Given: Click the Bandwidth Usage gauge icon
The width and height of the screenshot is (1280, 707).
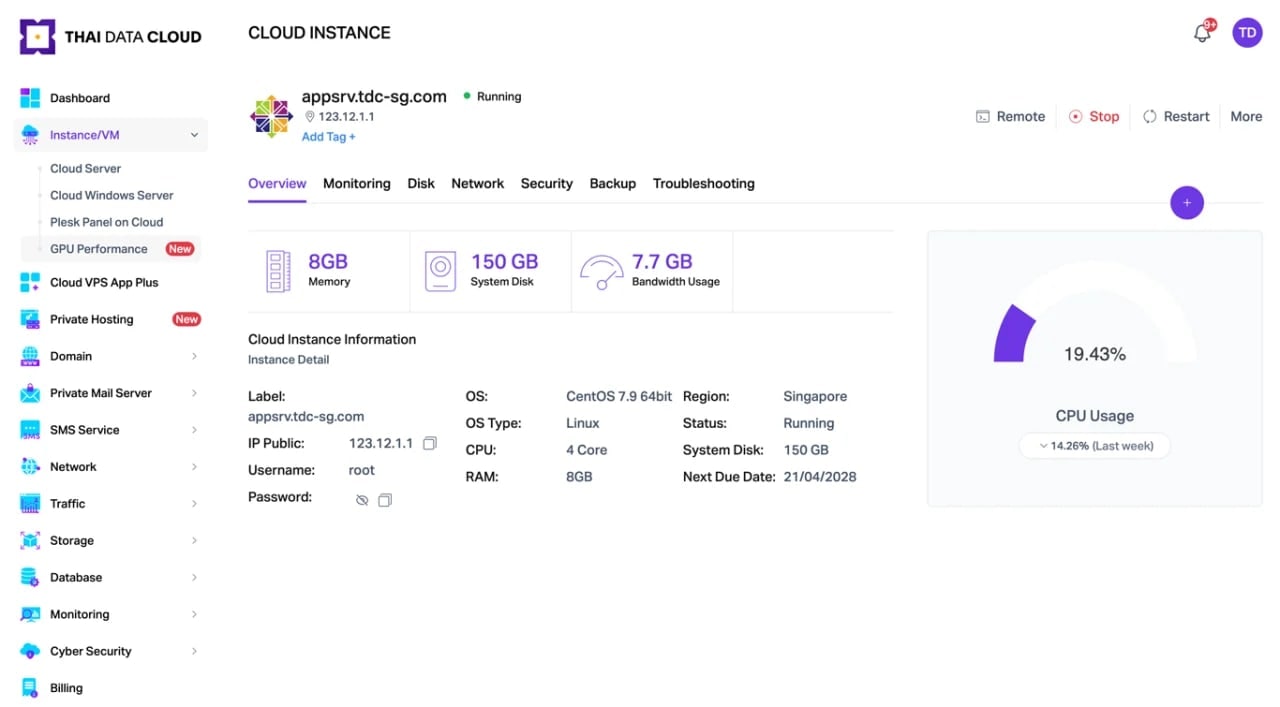Looking at the screenshot, I should point(601,272).
